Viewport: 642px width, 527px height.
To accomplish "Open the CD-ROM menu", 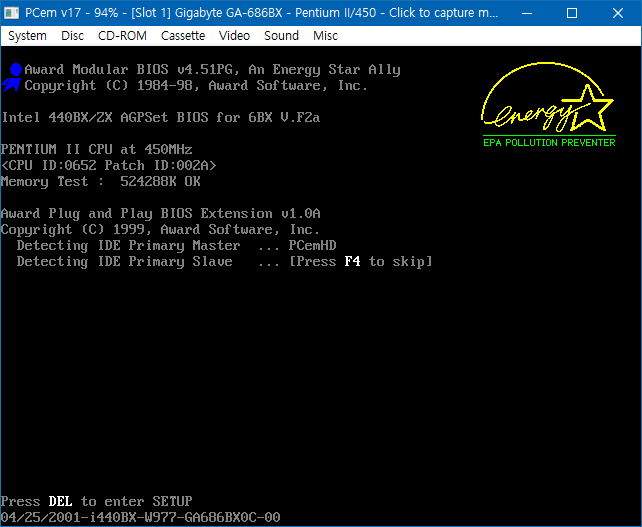I will coord(122,36).
